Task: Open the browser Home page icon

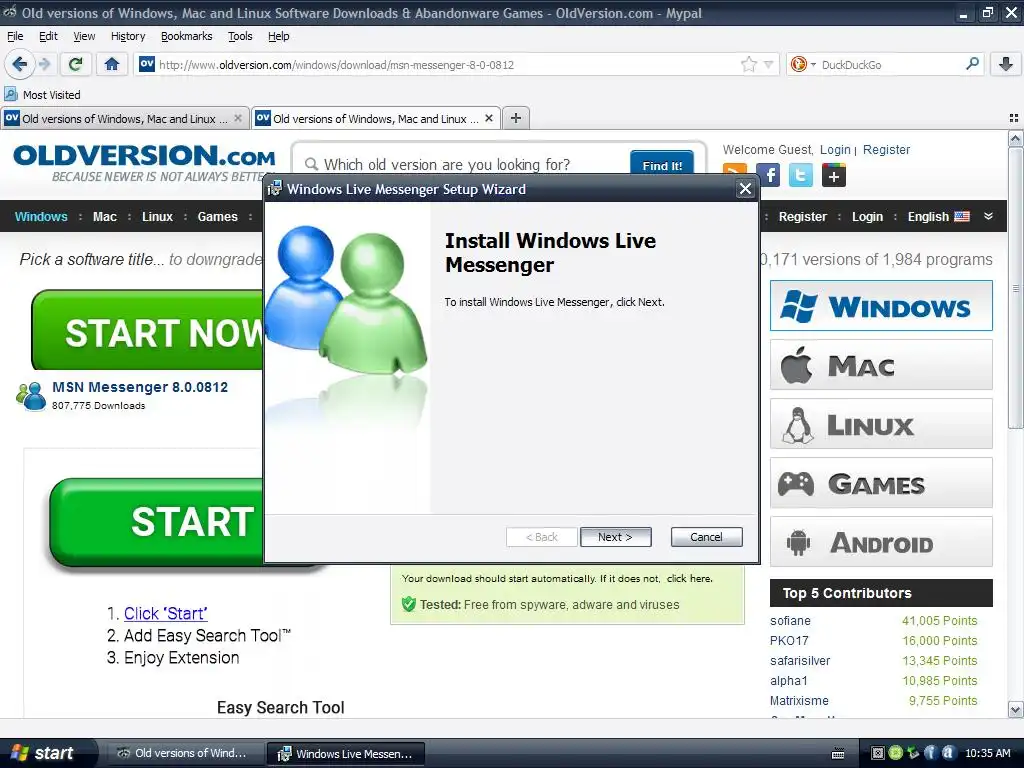Action: (112, 64)
